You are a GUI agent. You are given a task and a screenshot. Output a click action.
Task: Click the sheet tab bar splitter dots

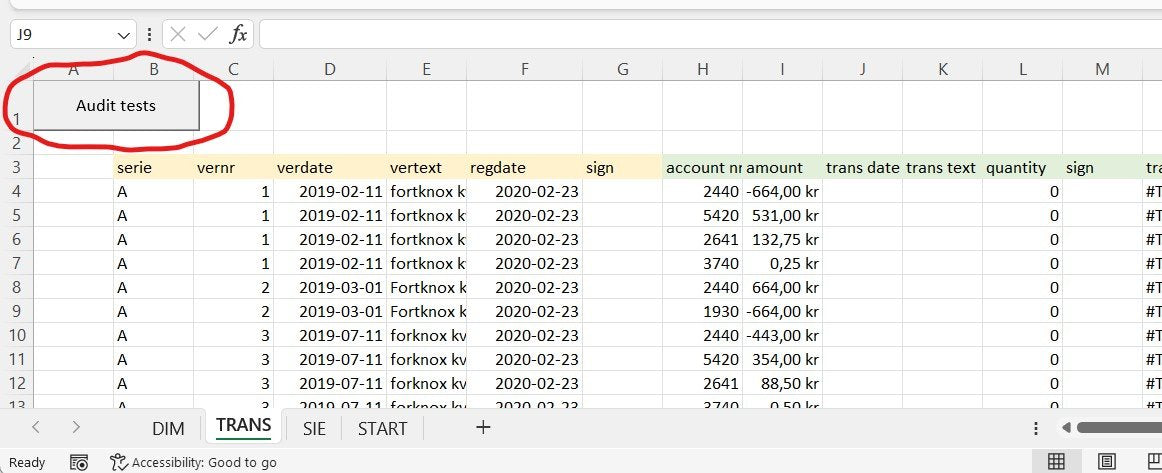[x=1035, y=428]
